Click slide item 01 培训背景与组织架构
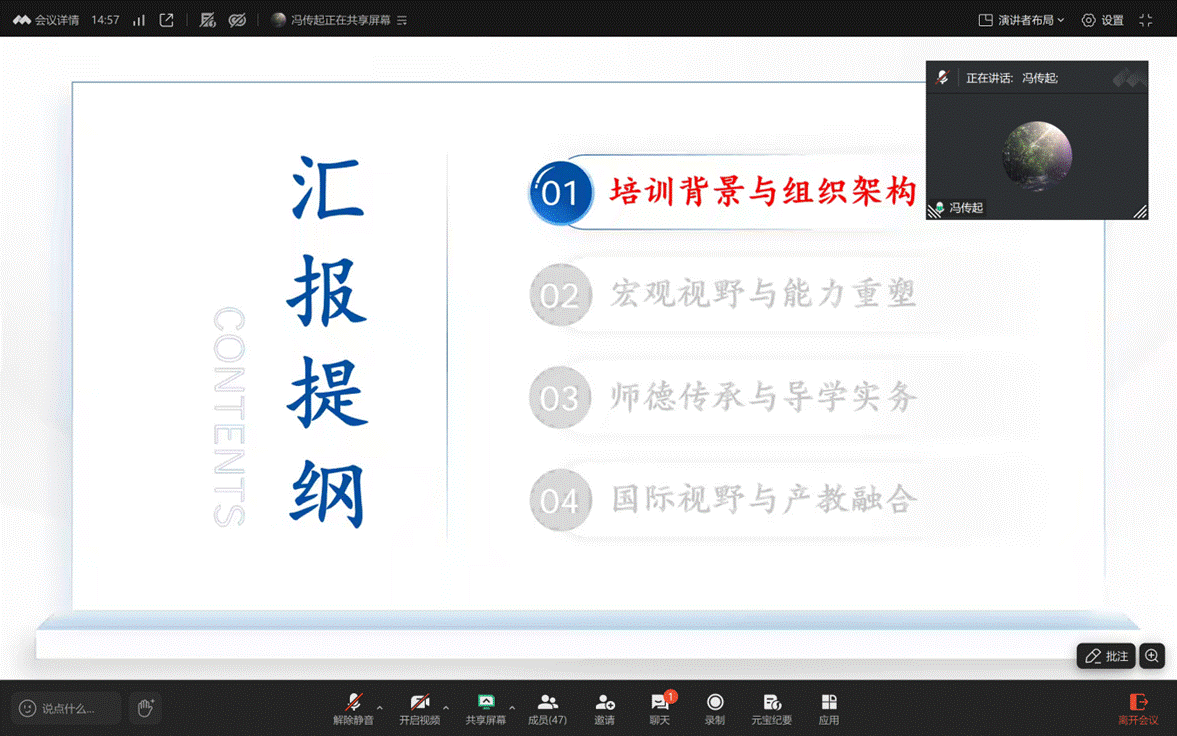 coord(762,192)
